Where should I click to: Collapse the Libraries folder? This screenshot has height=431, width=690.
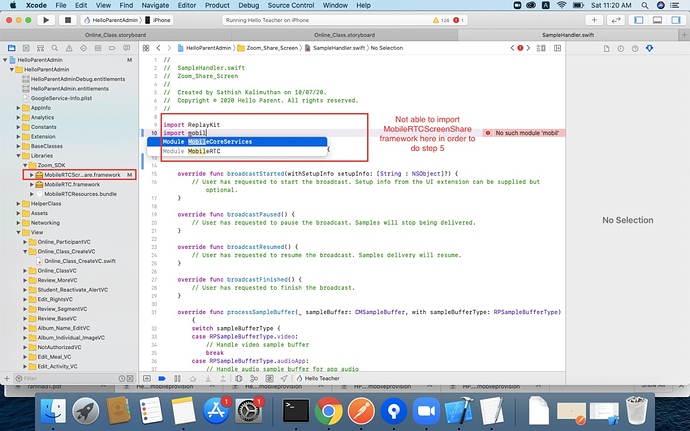tap(18, 156)
